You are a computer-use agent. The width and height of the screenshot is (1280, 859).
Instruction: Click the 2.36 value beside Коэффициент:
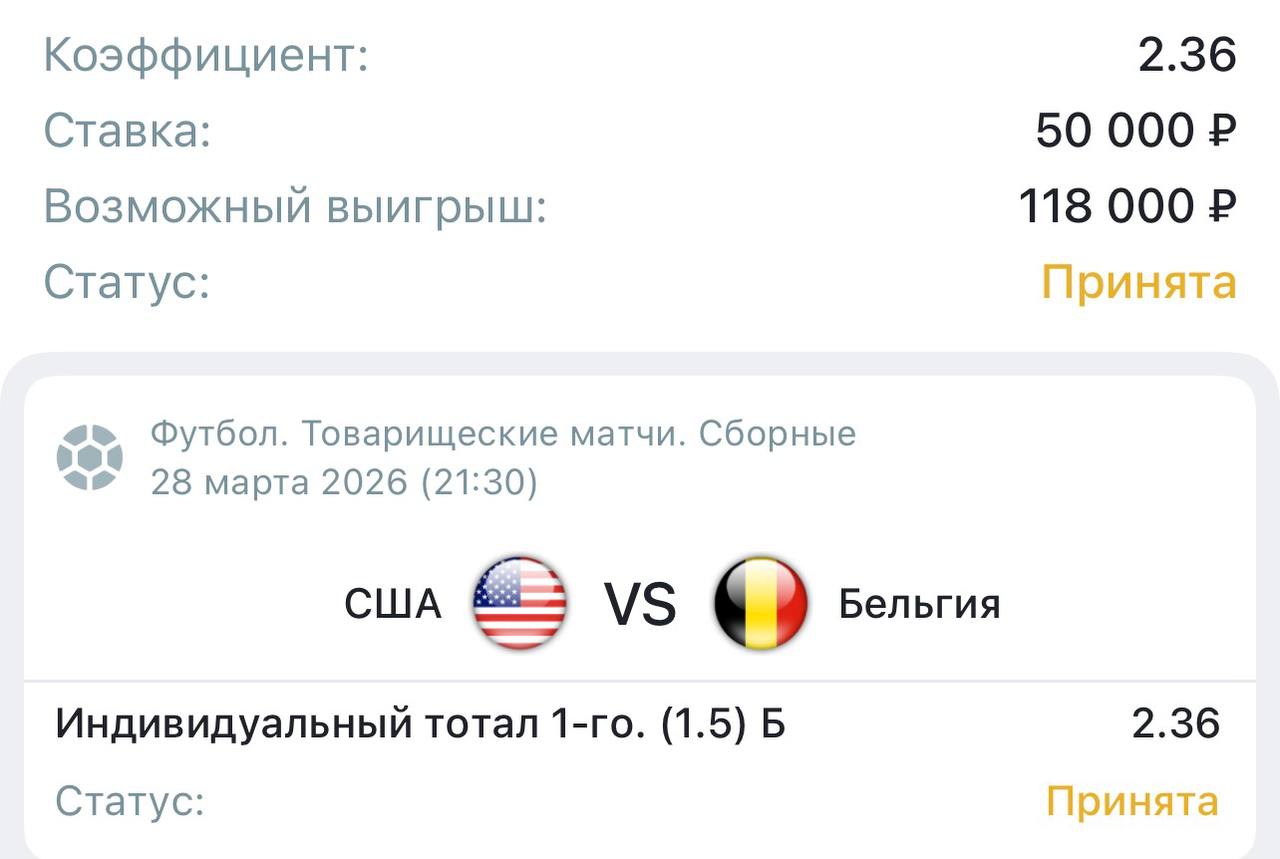coord(1187,55)
